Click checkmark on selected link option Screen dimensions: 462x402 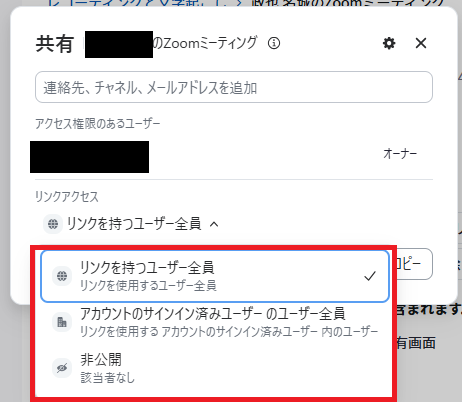[370, 276]
